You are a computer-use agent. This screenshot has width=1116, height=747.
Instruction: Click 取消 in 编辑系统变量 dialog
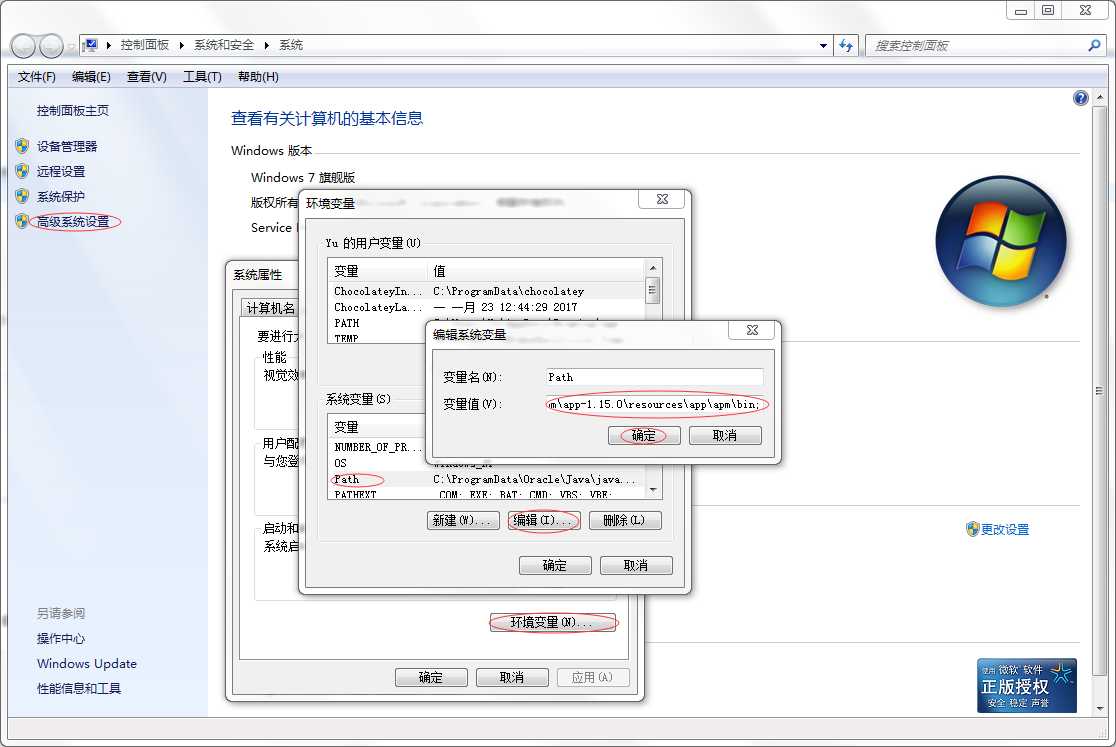725,435
